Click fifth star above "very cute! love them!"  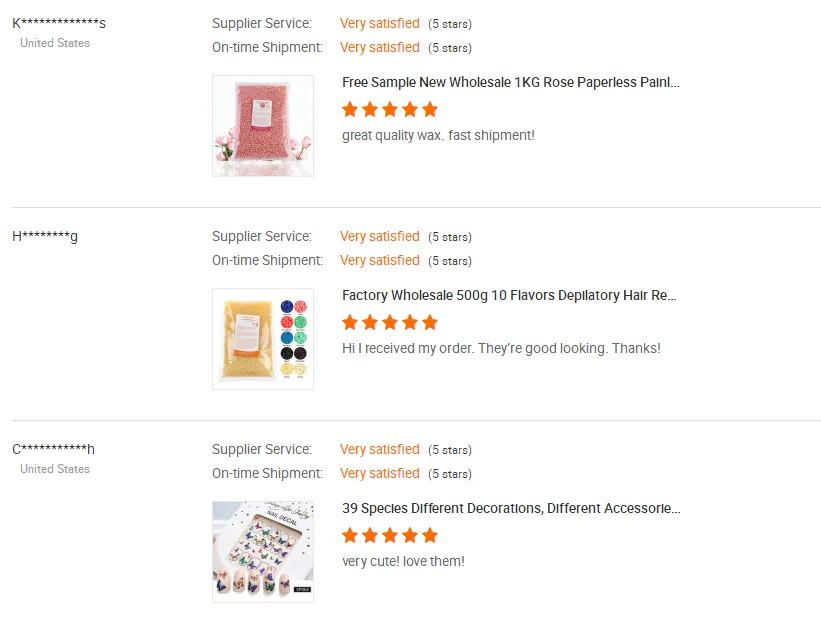click(430, 535)
